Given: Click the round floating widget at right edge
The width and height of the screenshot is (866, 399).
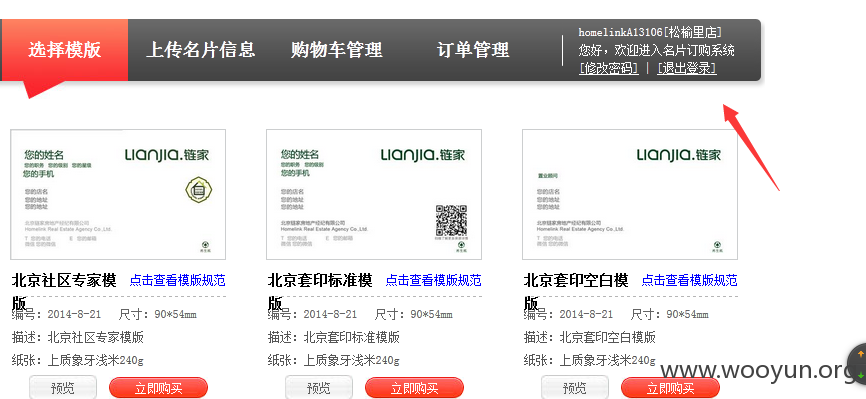Looking at the screenshot, I should pos(858,364).
